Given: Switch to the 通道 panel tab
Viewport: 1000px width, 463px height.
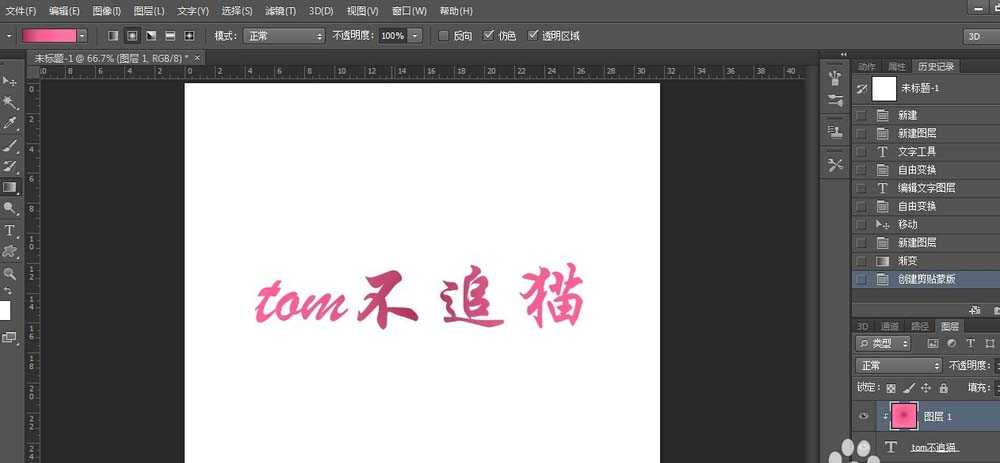Looking at the screenshot, I should pos(889,326).
